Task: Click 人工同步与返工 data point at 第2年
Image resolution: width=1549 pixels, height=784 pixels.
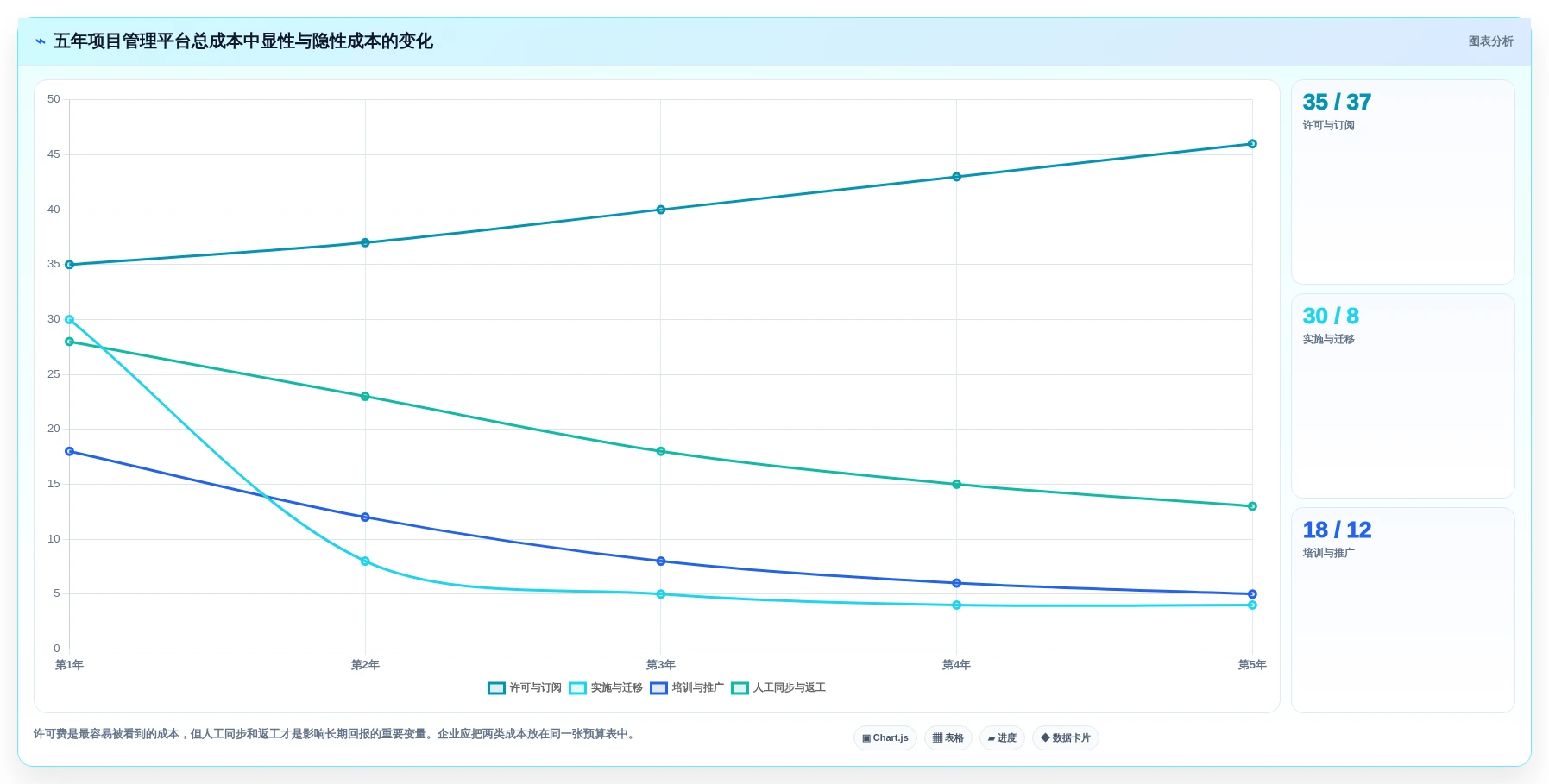Action: click(x=365, y=397)
